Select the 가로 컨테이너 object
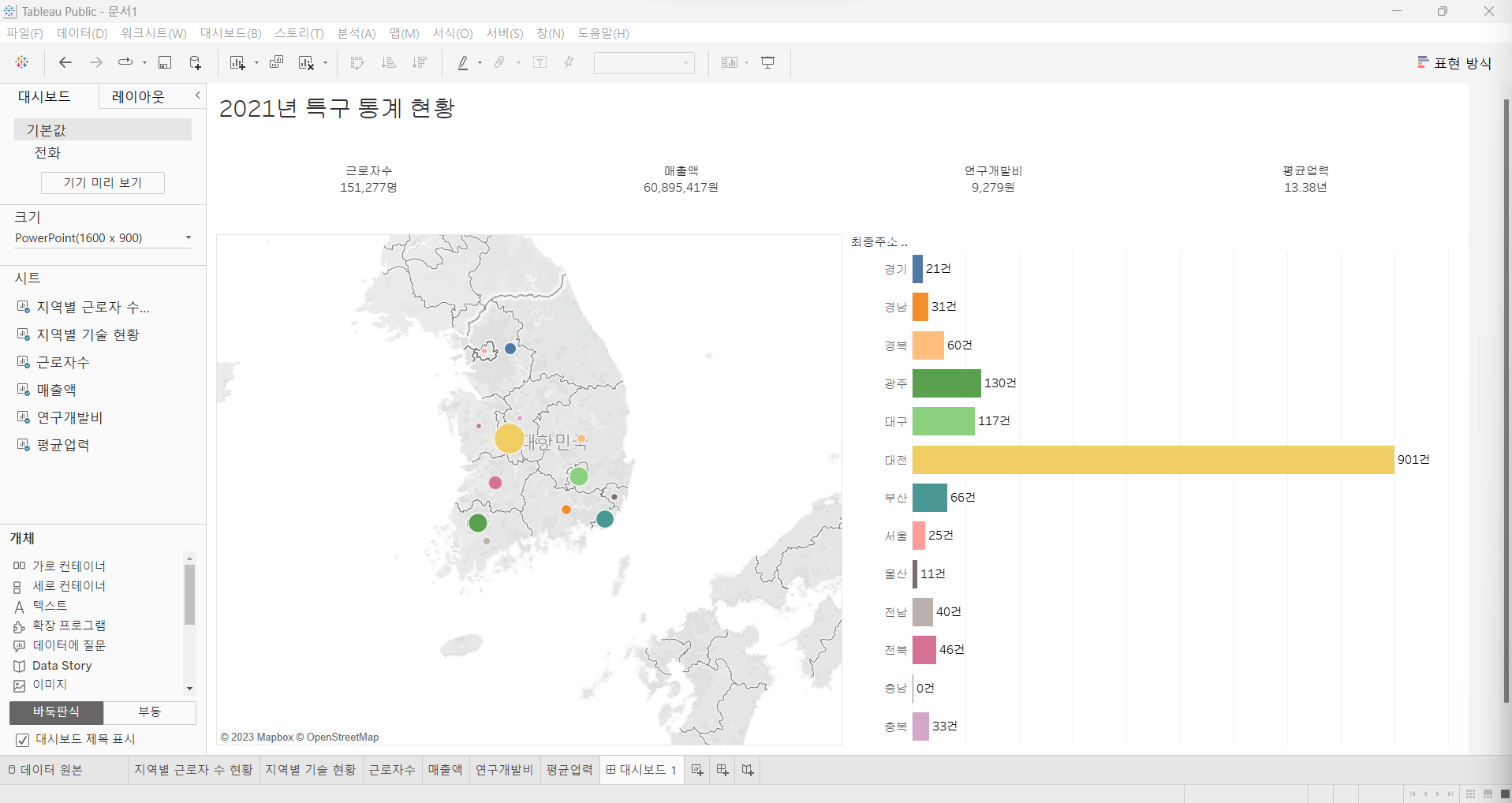 click(x=69, y=566)
